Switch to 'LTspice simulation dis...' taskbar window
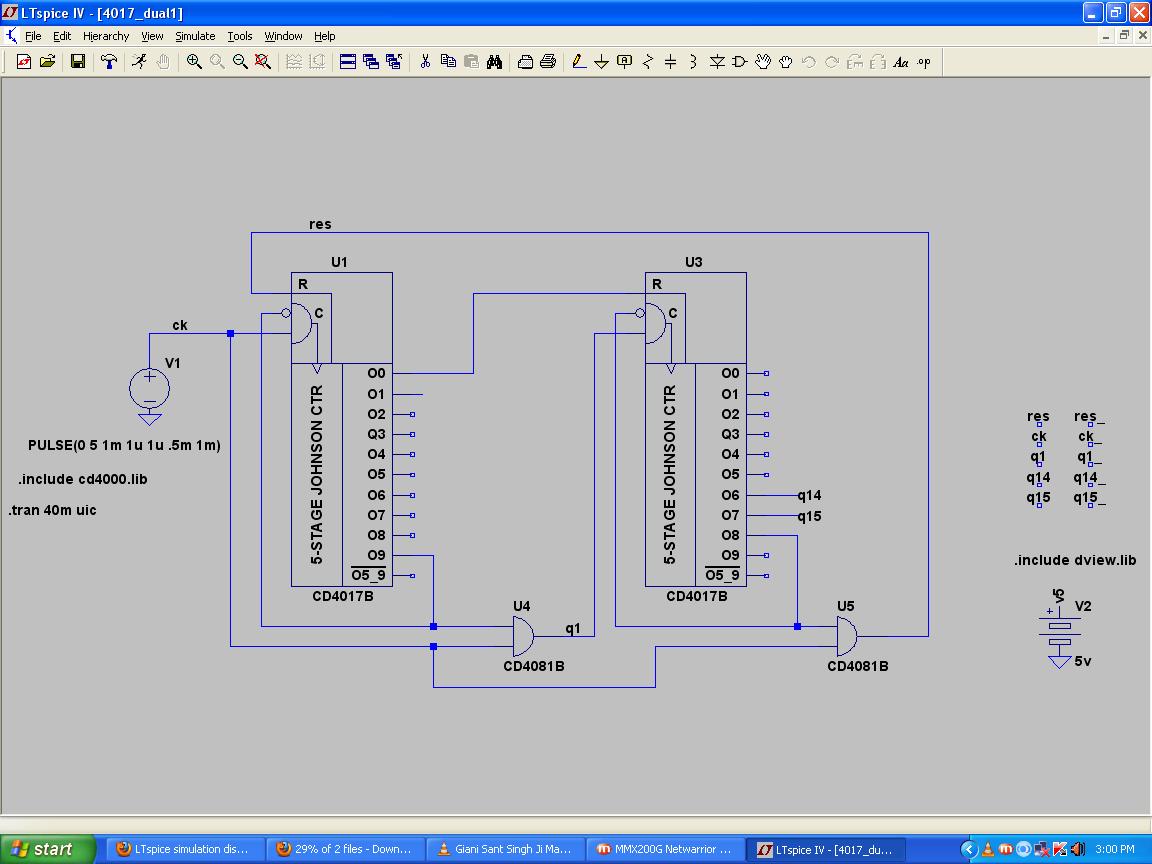 [x=184, y=849]
